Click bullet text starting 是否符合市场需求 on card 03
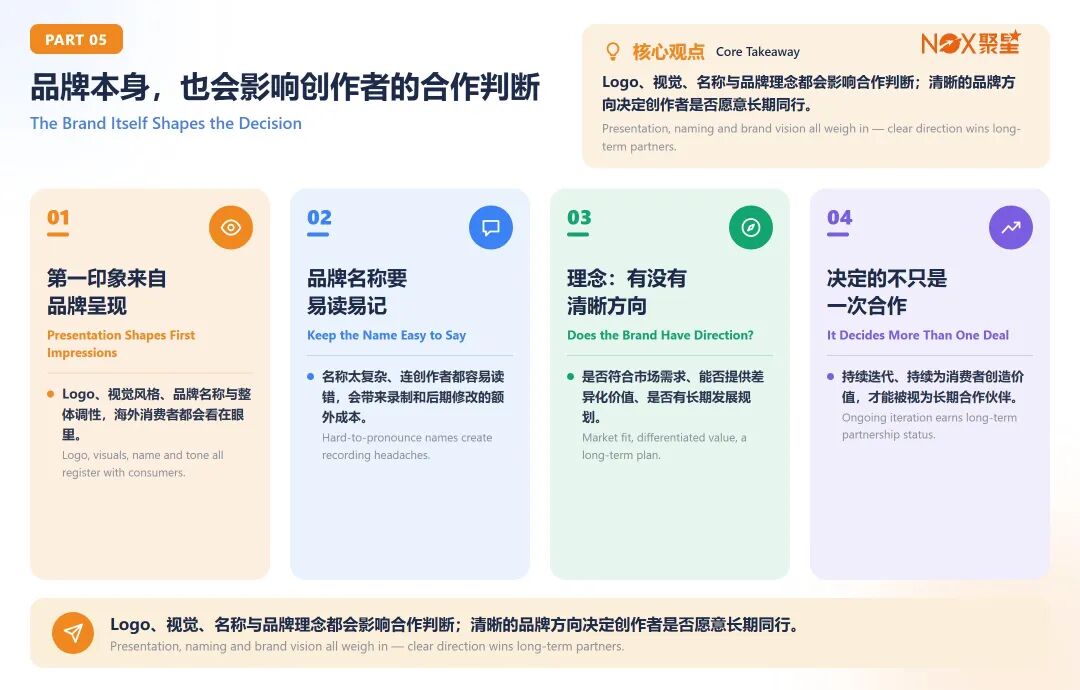The width and height of the screenshot is (1080, 690). pyautogui.click(x=673, y=397)
